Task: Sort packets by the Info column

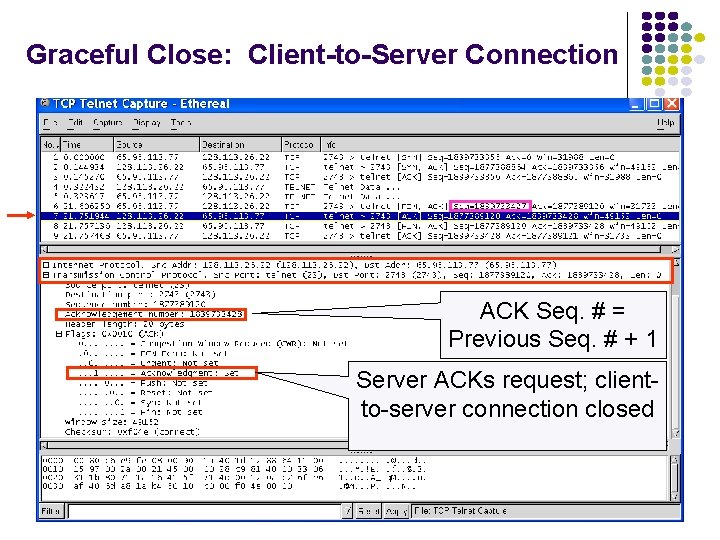Action: point(500,145)
